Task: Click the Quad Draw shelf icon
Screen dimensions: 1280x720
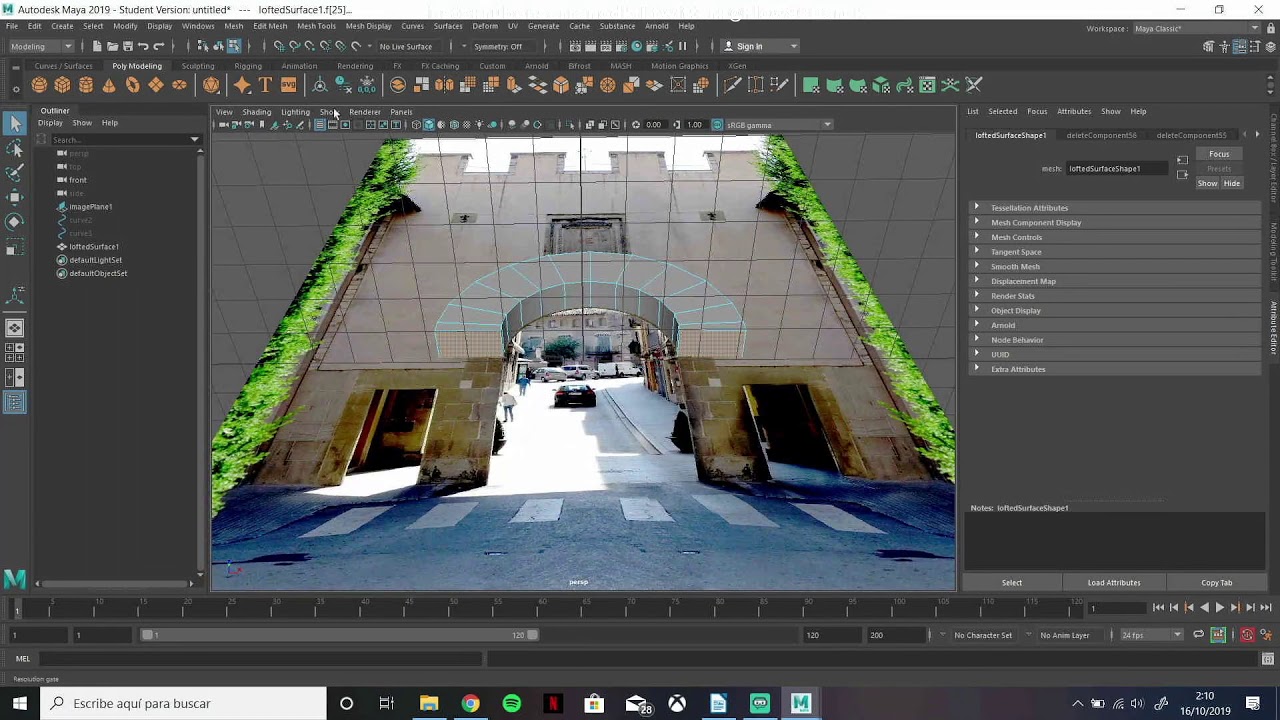Action: coord(779,85)
